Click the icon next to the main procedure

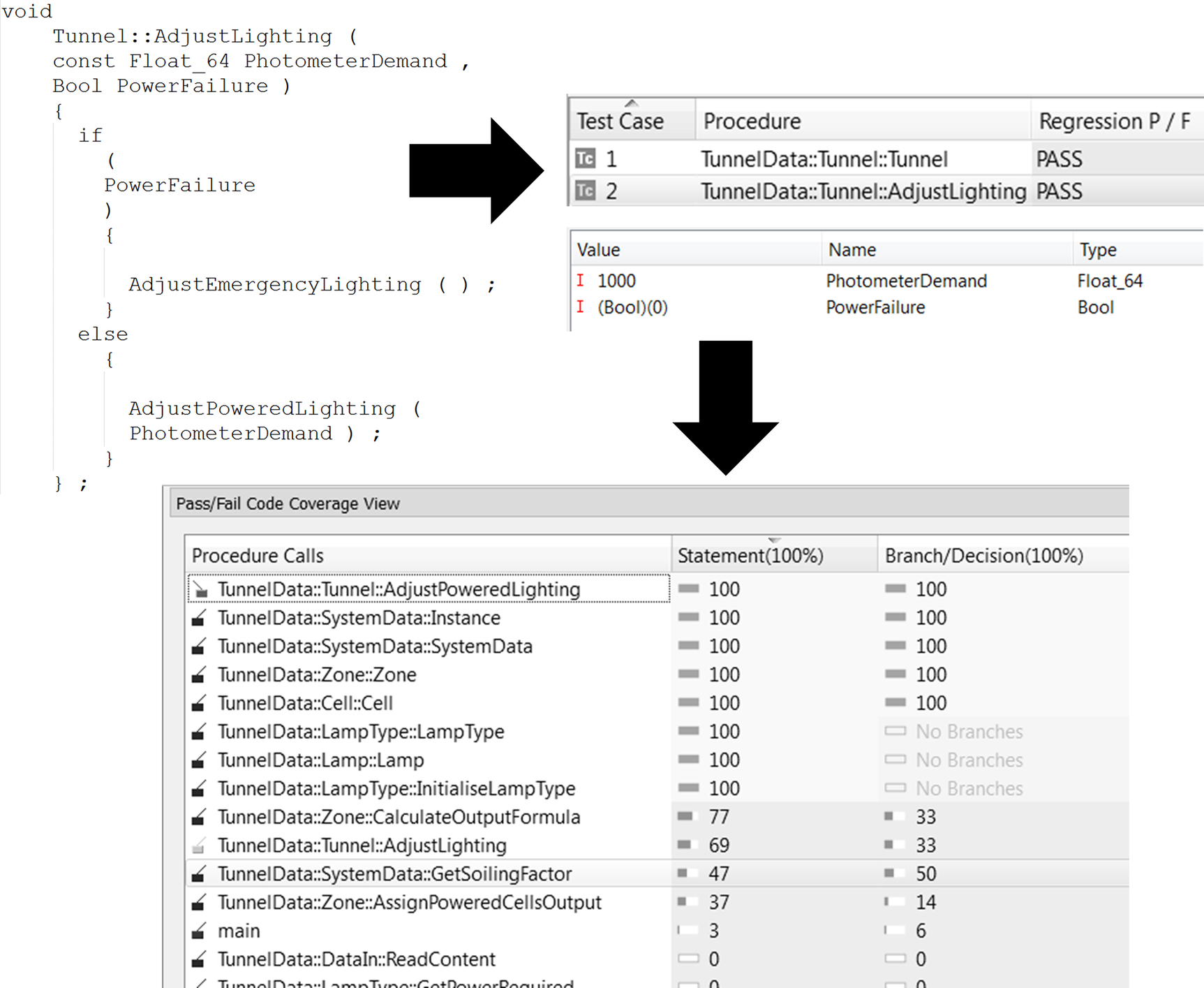[x=200, y=931]
